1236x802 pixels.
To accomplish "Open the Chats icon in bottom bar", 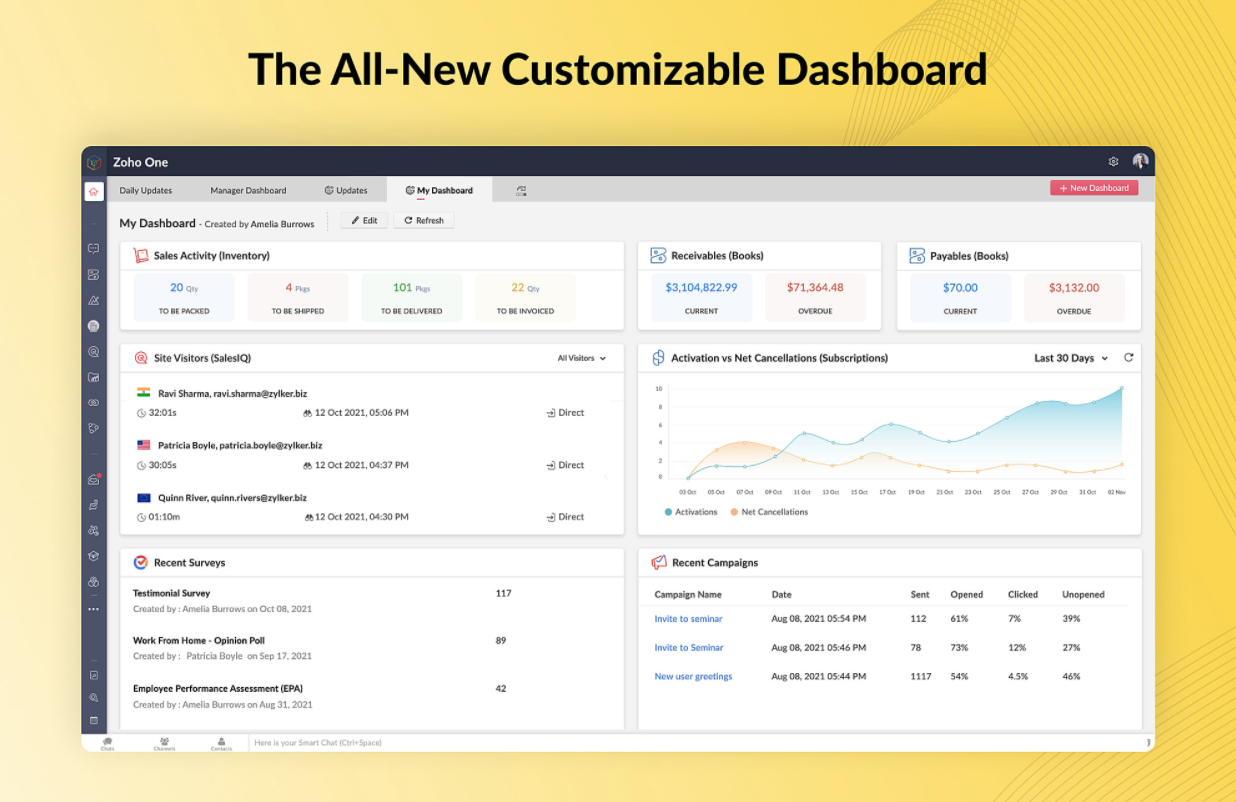I will click(x=107, y=743).
